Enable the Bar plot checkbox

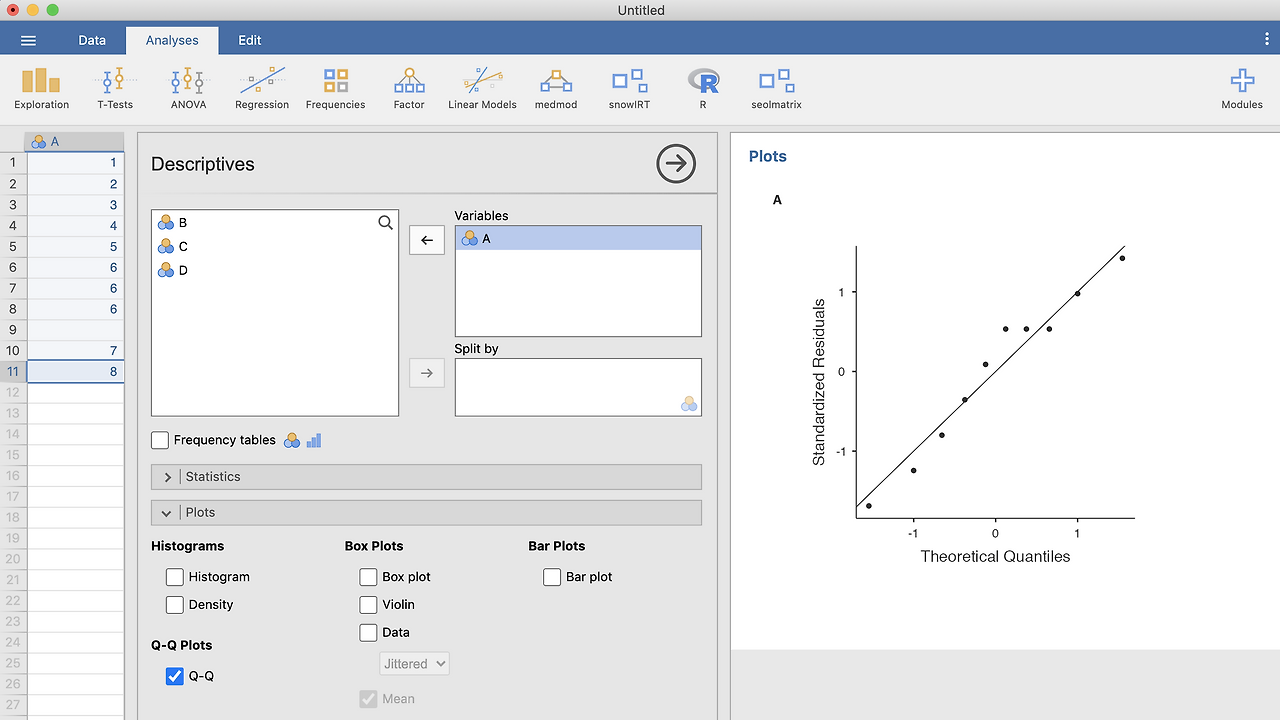tap(552, 577)
